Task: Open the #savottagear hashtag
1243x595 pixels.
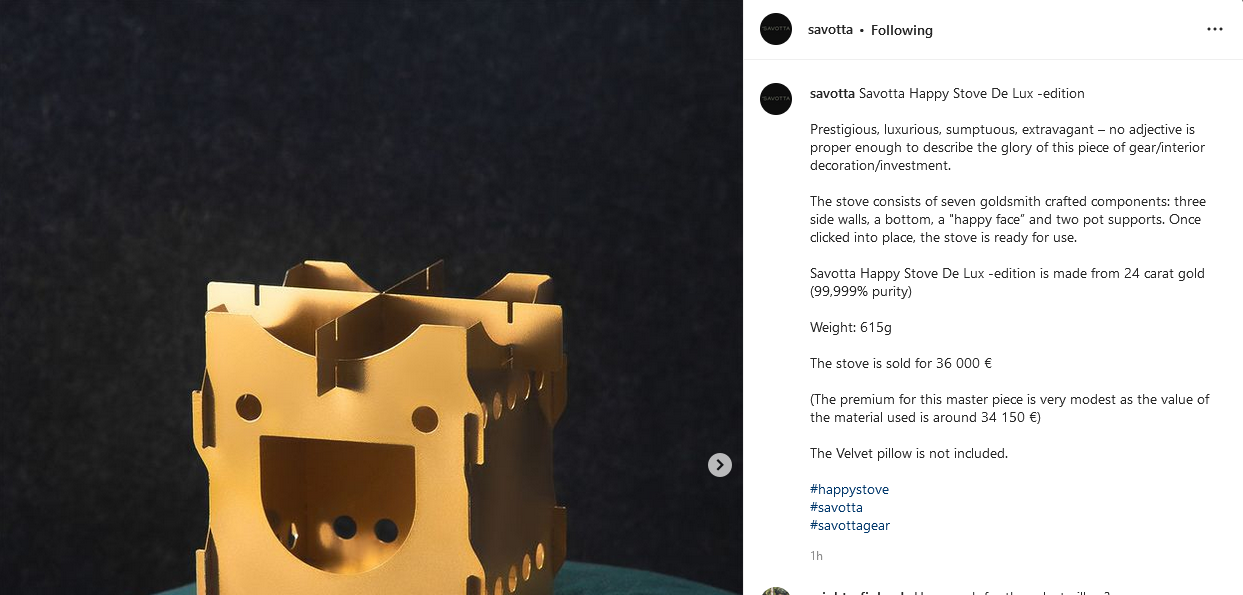Action: (x=850, y=525)
